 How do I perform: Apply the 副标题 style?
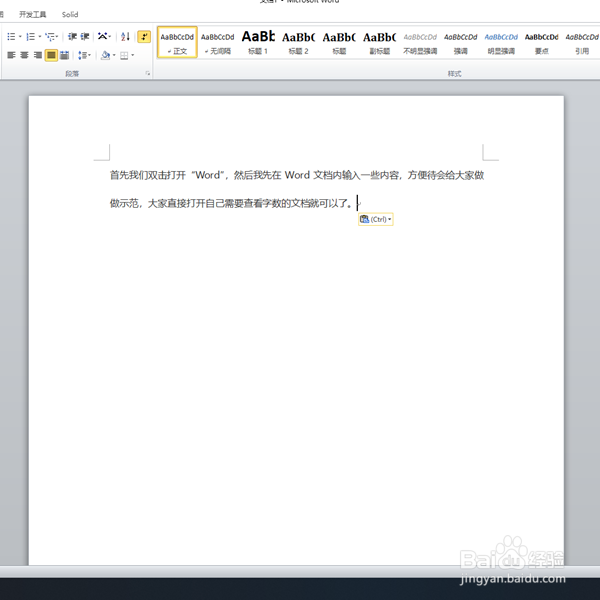pyautogui.click(x=380, y=42)
